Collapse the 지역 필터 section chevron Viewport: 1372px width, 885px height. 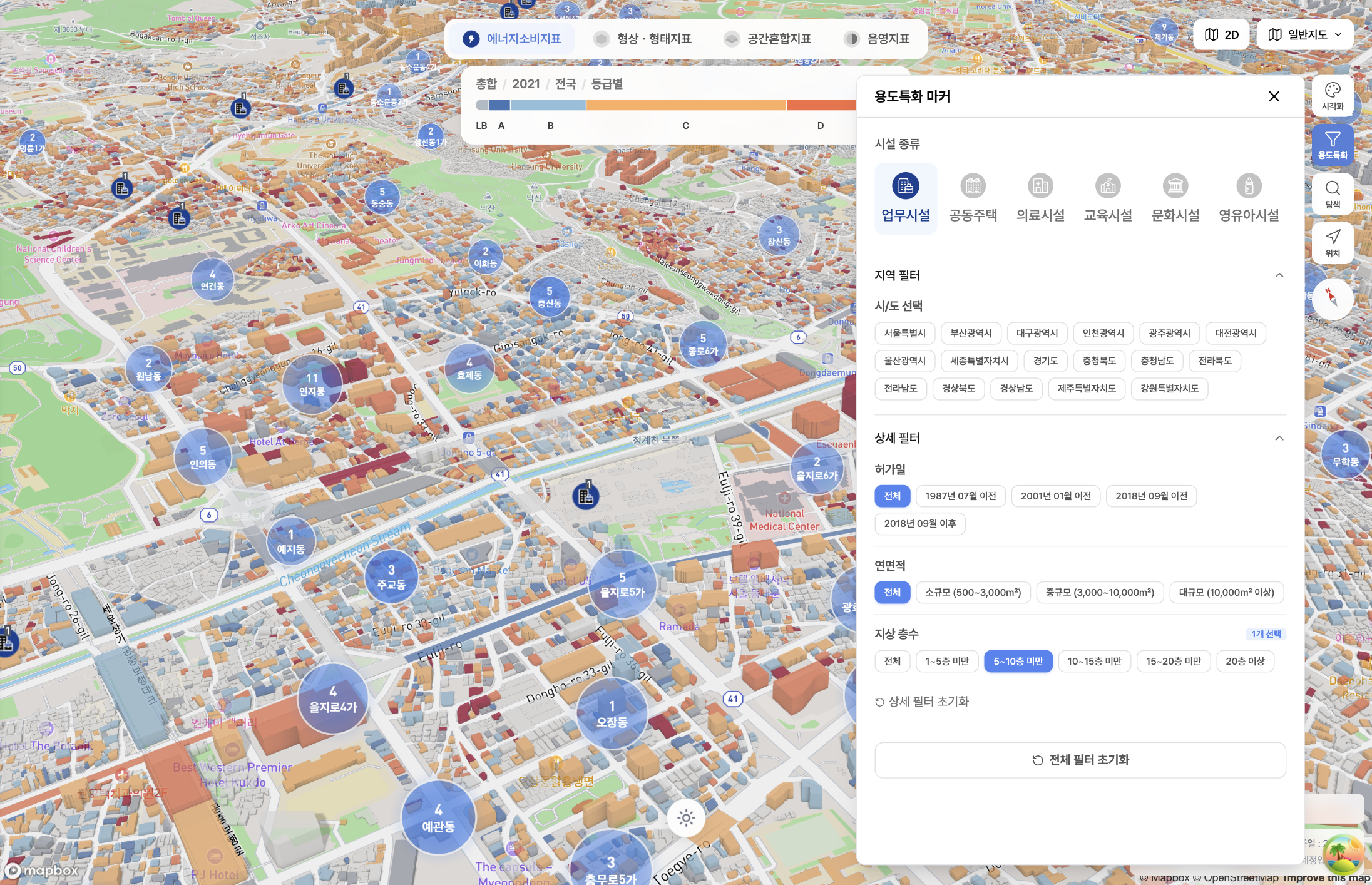pos(1279,275)
